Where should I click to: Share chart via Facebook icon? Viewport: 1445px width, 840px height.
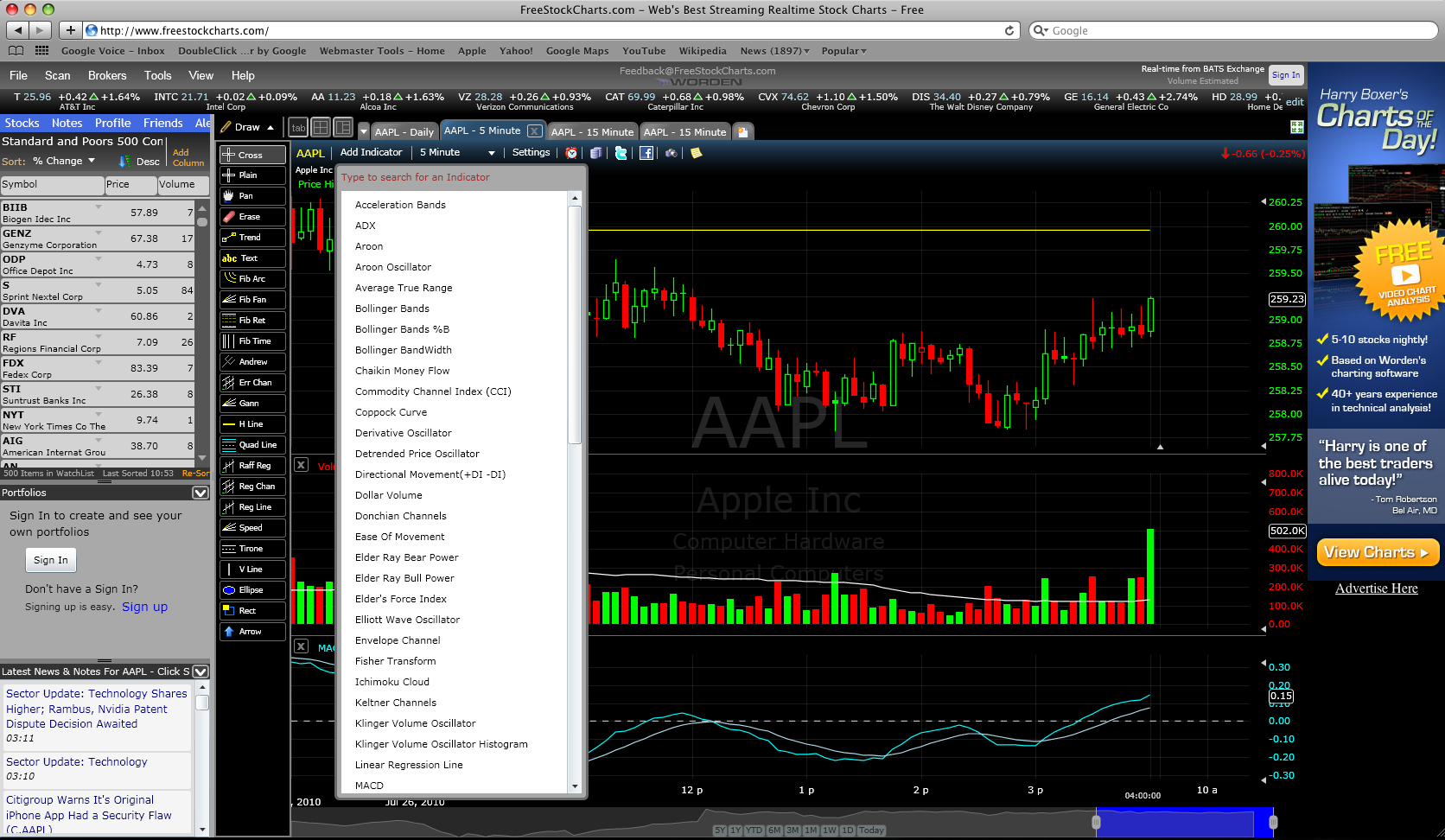[x=646, y=153]
